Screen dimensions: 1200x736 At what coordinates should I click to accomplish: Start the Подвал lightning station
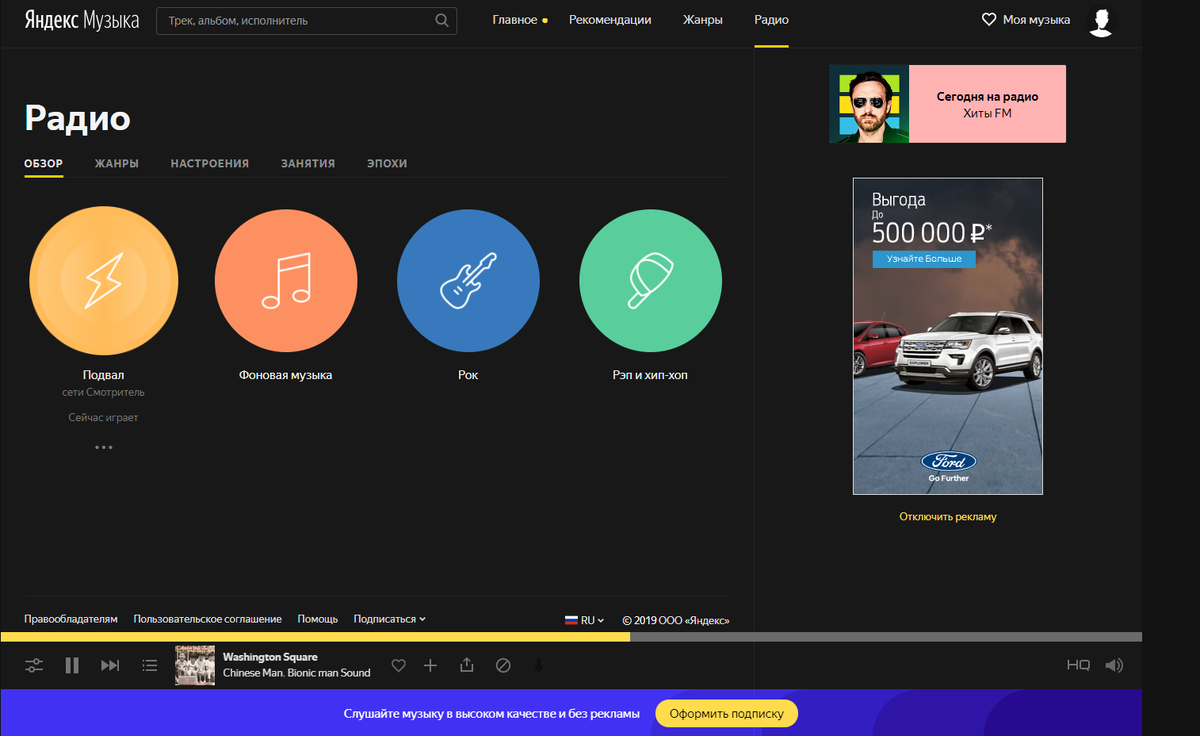pyautogui.click(x=104, y=283)
